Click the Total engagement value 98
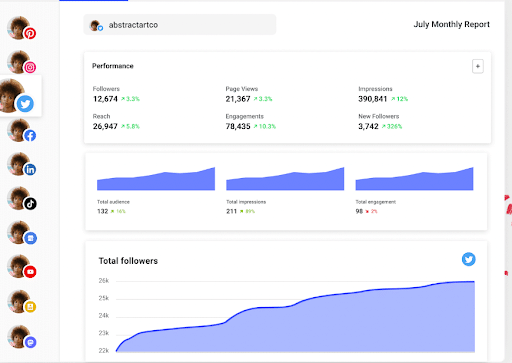512x363 pixels. pos(359,211)
